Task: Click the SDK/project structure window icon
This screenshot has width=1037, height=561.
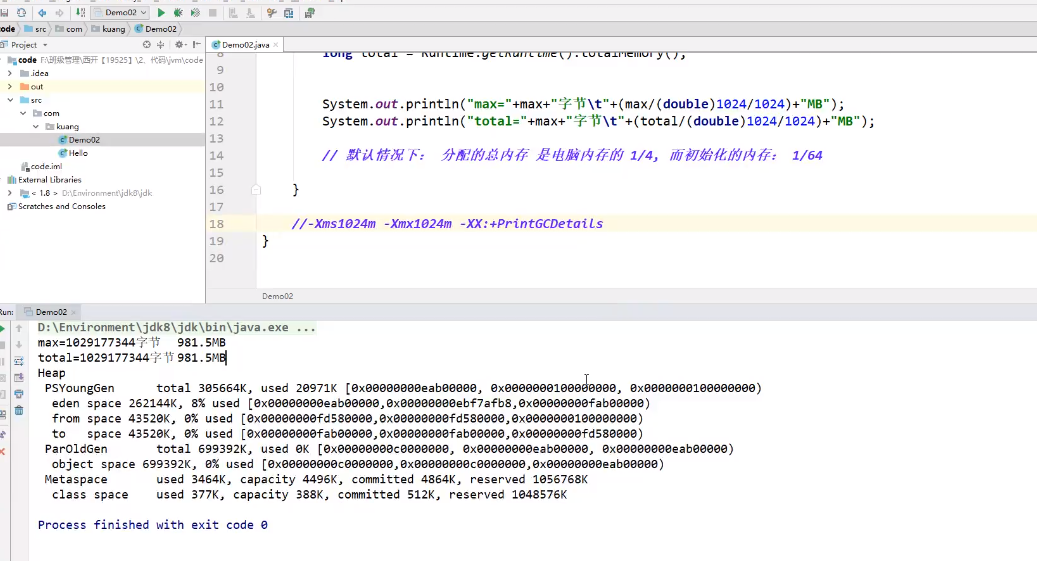Action: [x=289, y=13]
